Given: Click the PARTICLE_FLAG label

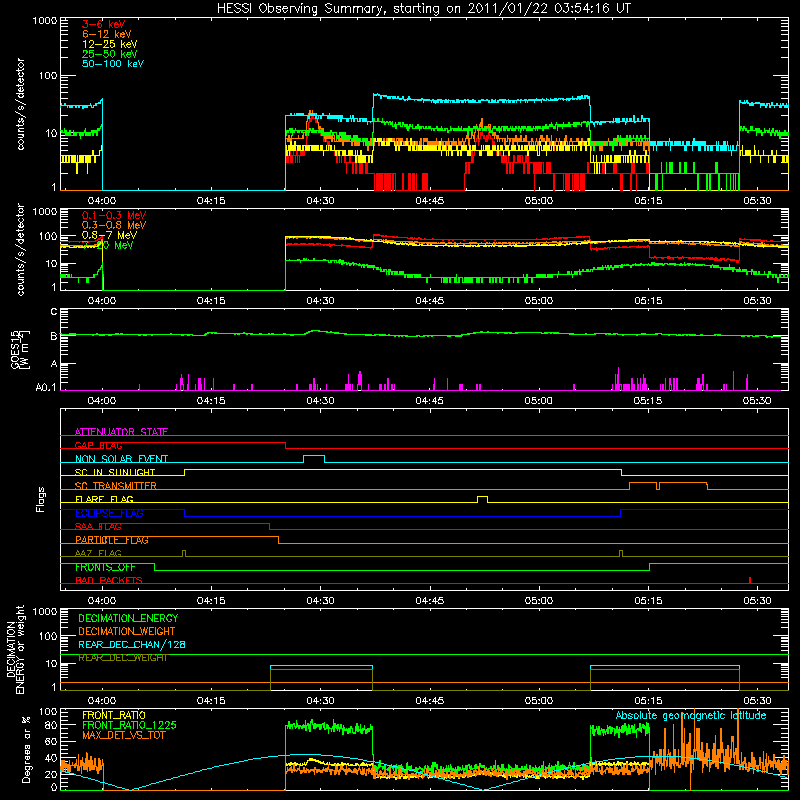Looking at the screenshot, I should (x=112, y=540).
